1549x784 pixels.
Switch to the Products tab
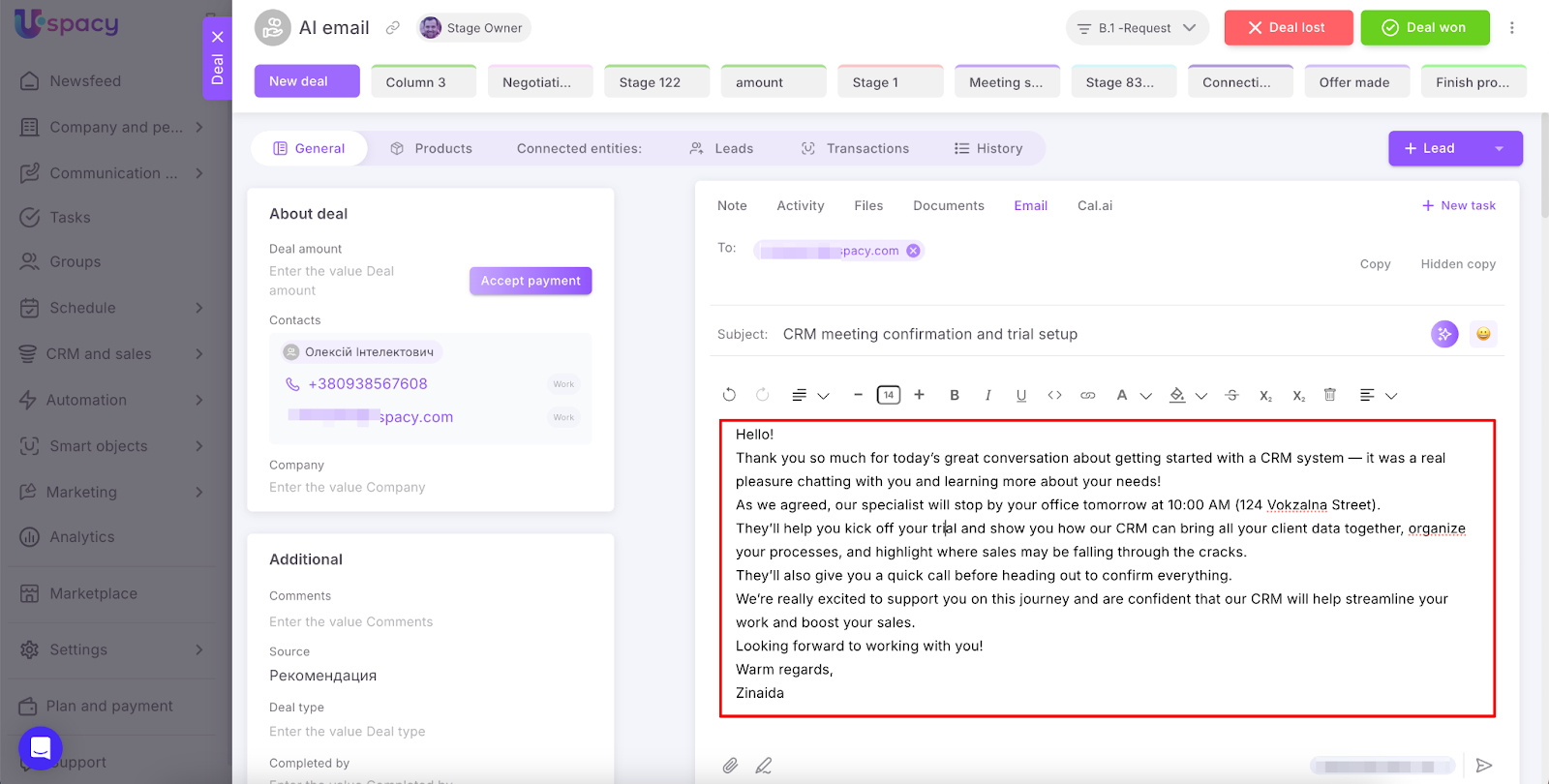point(431,149)
